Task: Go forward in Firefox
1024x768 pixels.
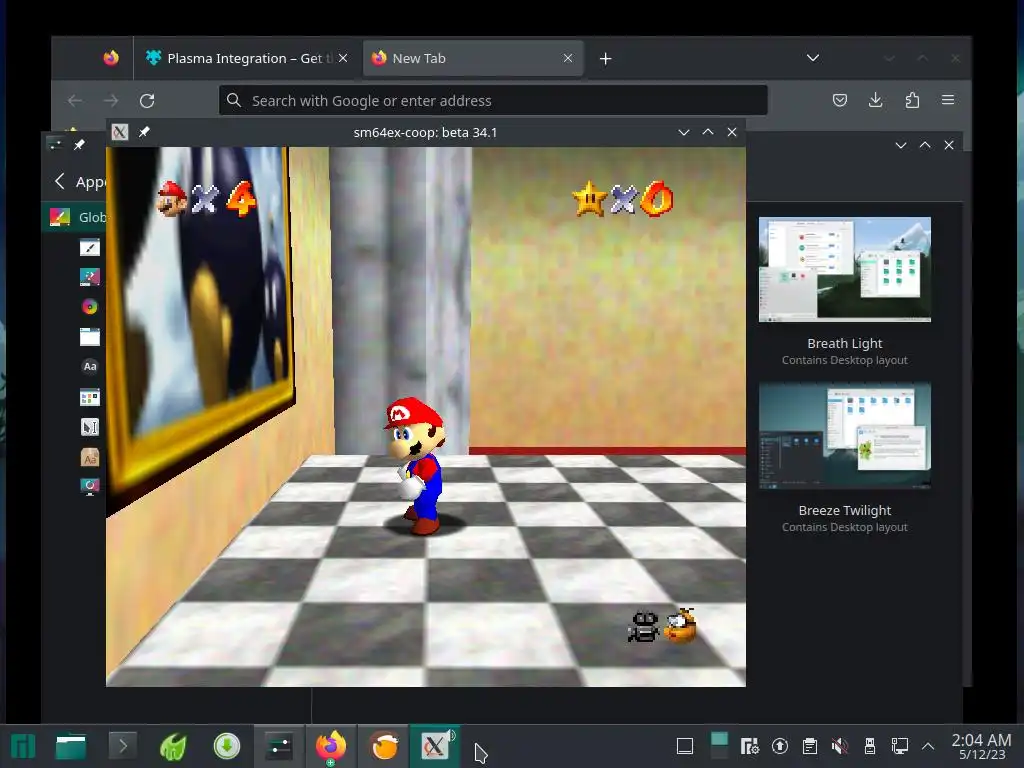Action: [111, 101]
